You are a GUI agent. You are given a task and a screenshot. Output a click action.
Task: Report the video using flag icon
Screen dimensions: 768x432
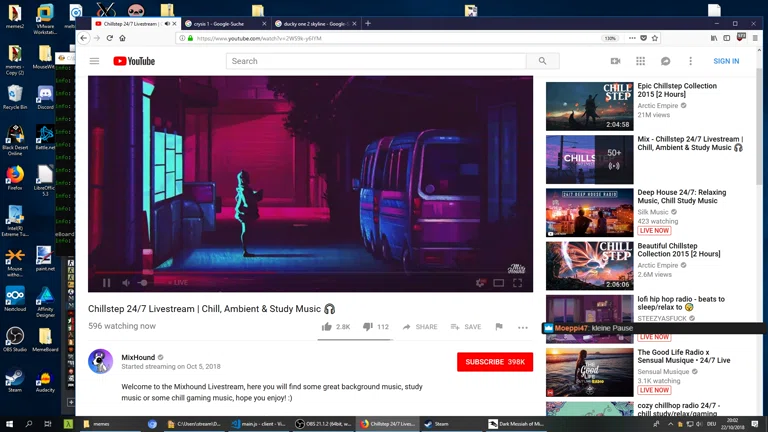pos(498,327)
